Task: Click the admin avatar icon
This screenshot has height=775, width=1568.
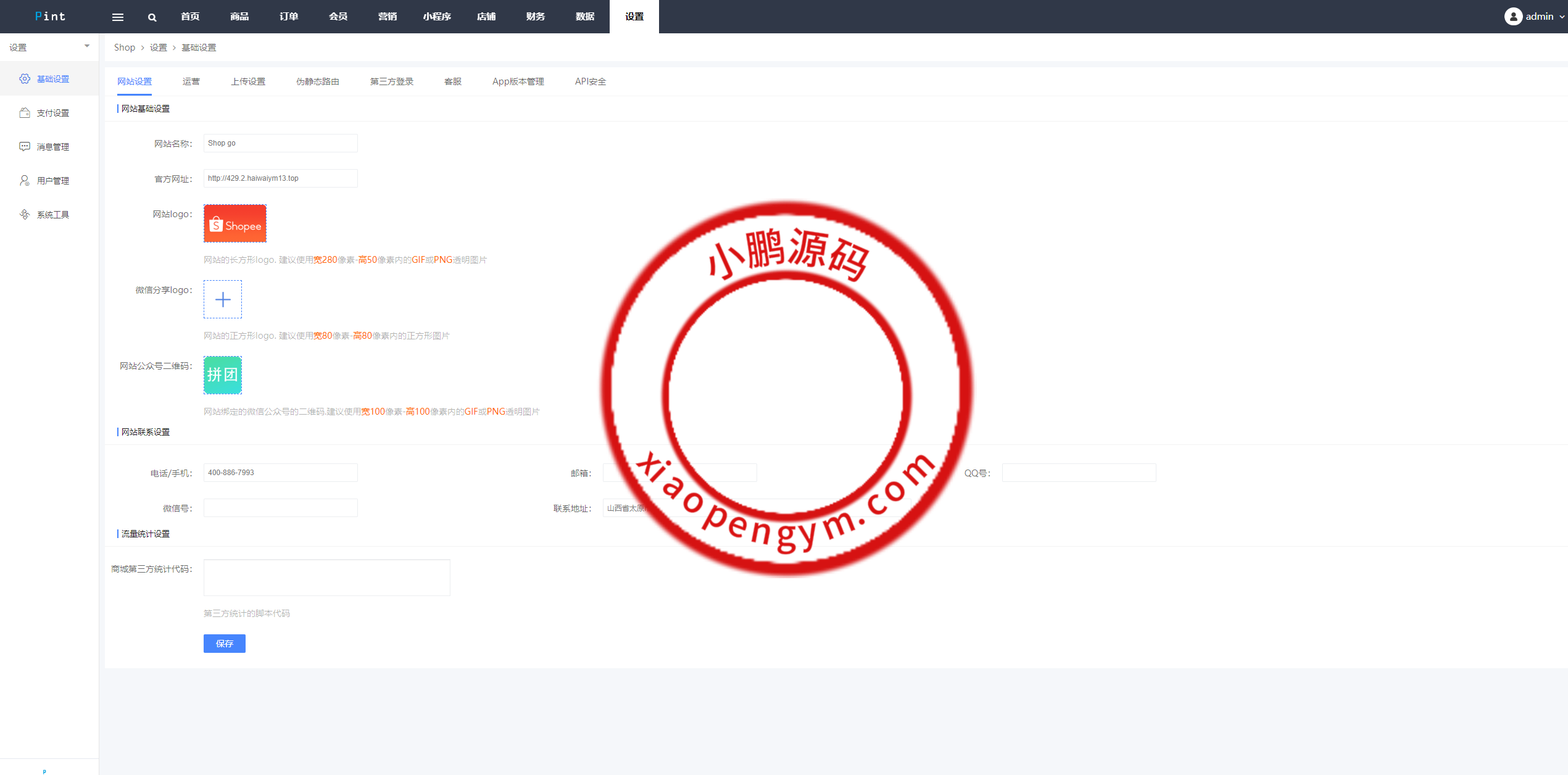Action: pos(1513,16)
